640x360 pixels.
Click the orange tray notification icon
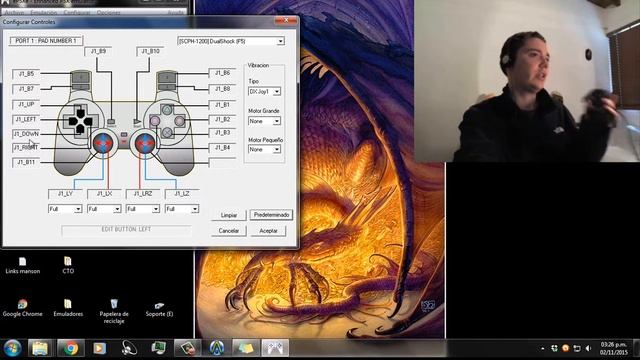565,348
